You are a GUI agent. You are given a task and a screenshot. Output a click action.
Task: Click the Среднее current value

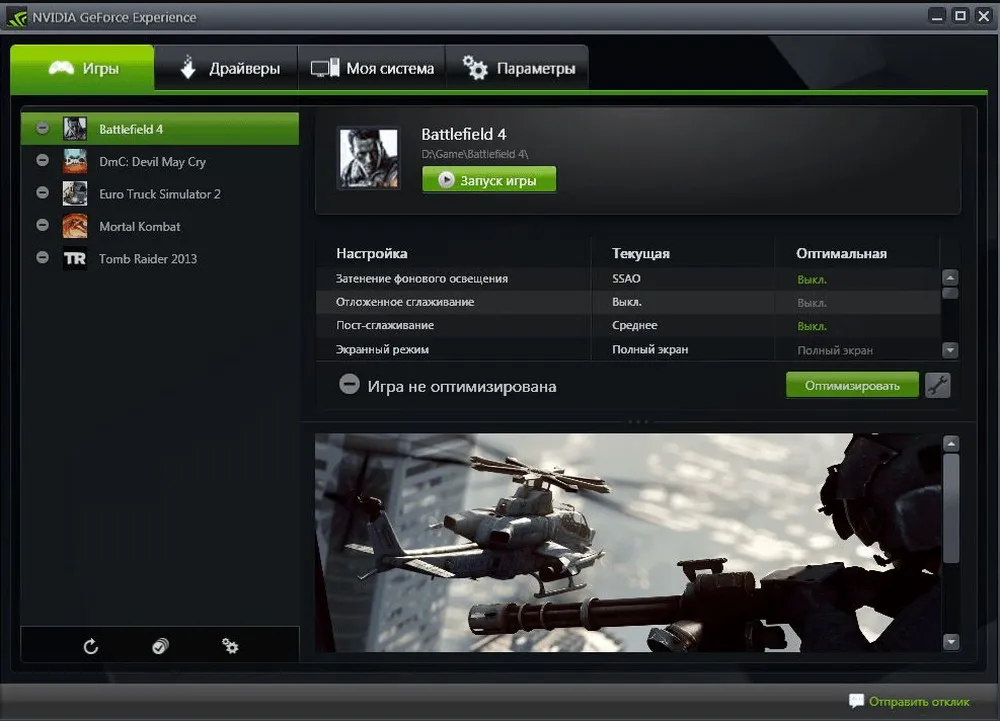point(635,325)
